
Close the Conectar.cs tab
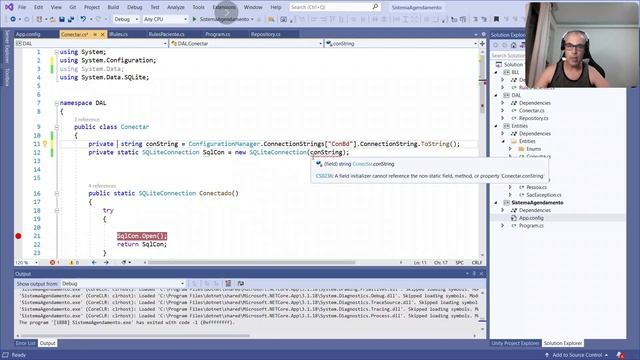102,34
